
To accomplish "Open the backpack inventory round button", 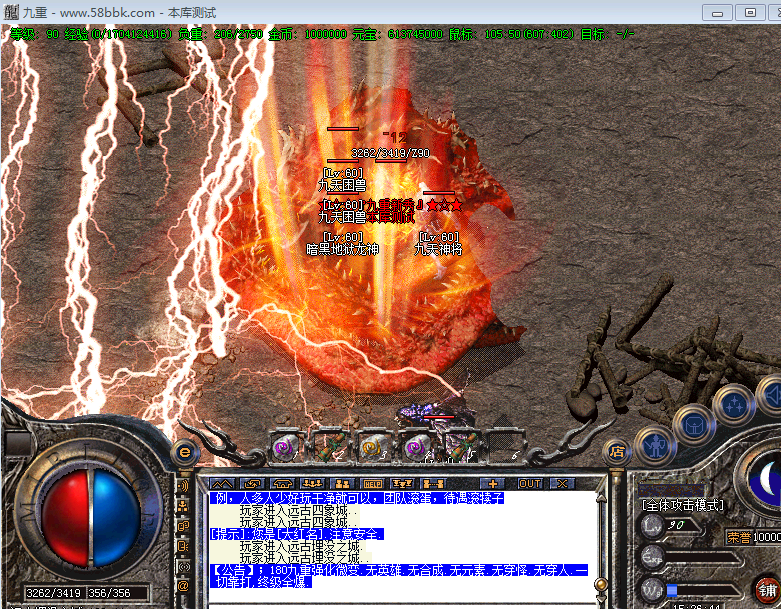I will 694,425.
